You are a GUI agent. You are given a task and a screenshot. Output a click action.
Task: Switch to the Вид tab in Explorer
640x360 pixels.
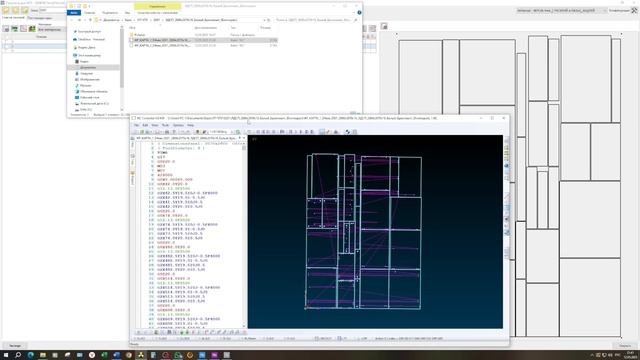(x=127, y=13)
